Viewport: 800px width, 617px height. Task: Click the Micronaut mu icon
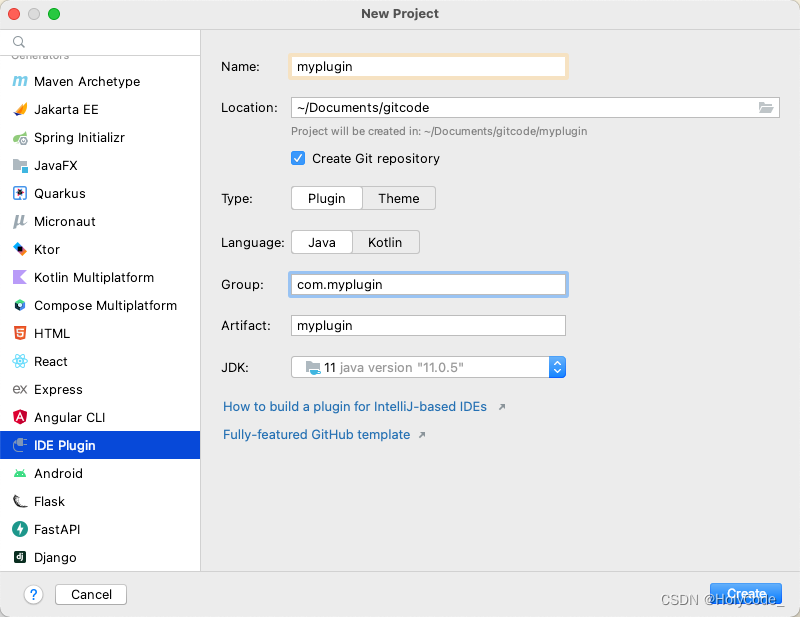(x=20, y=221)
